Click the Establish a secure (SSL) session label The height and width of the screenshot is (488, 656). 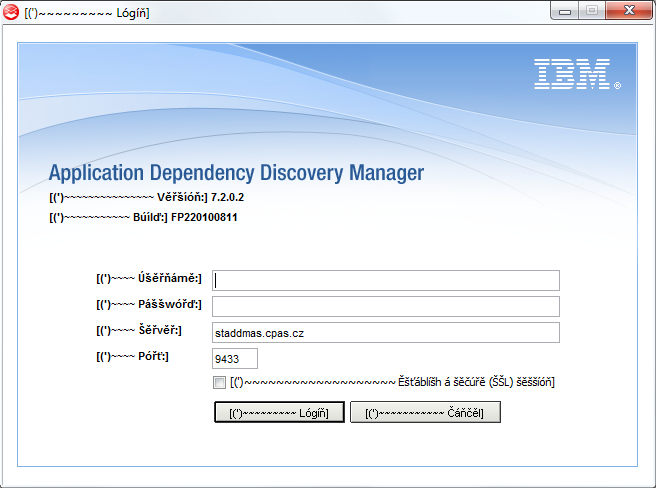tap(392, 382)
